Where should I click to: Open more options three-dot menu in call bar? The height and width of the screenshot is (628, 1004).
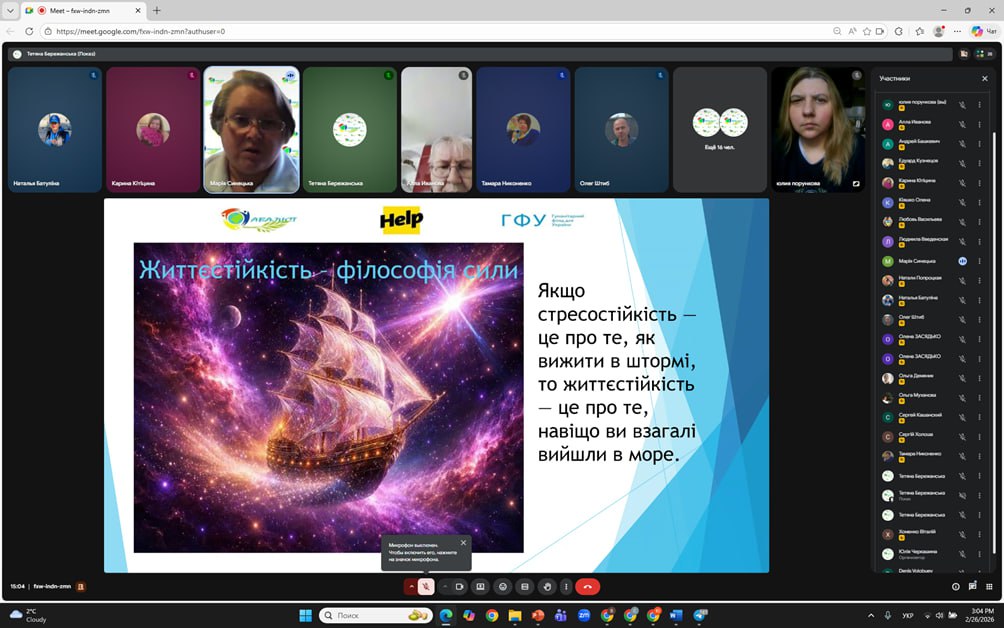566,587
